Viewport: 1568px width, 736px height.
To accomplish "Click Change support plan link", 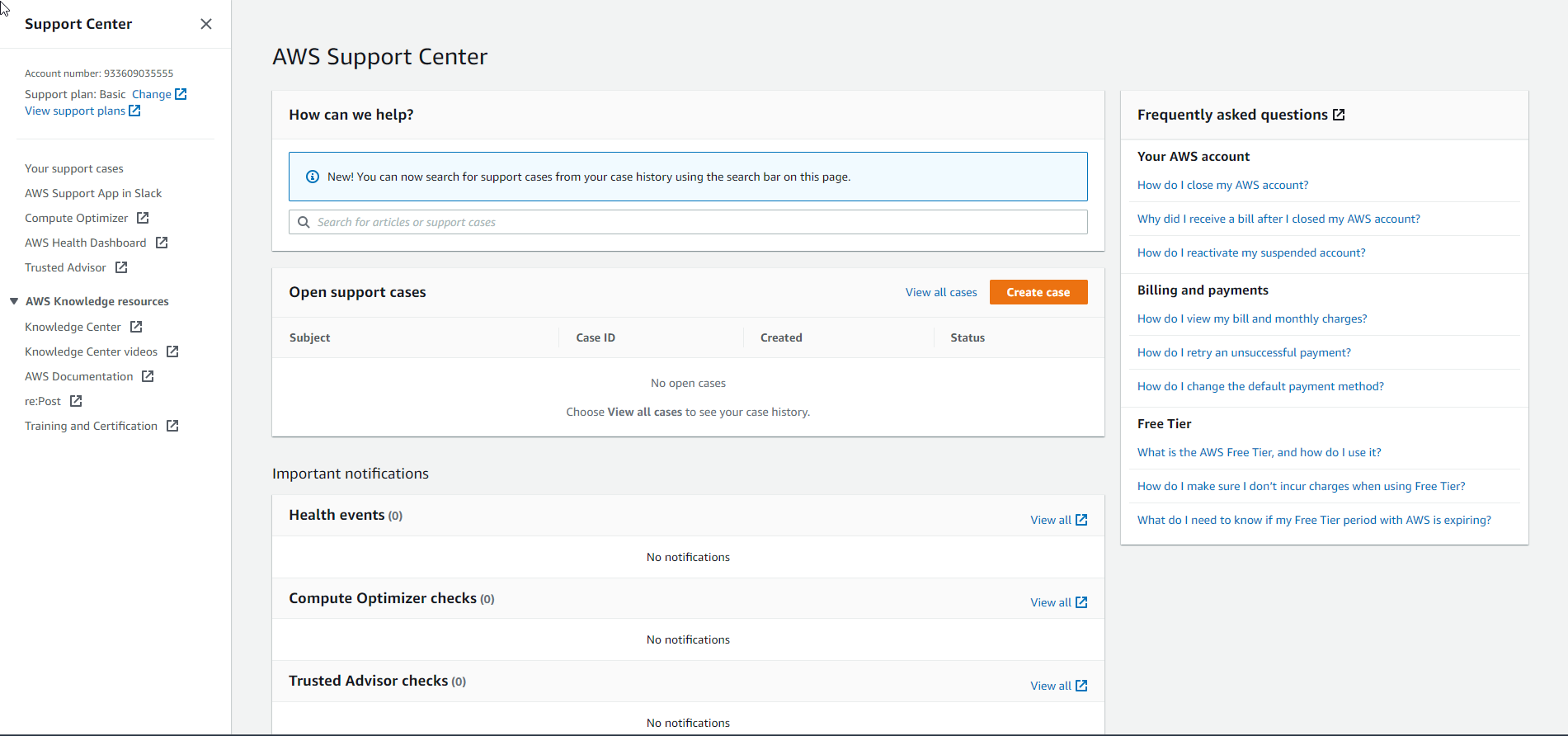I will coord(152,94).
